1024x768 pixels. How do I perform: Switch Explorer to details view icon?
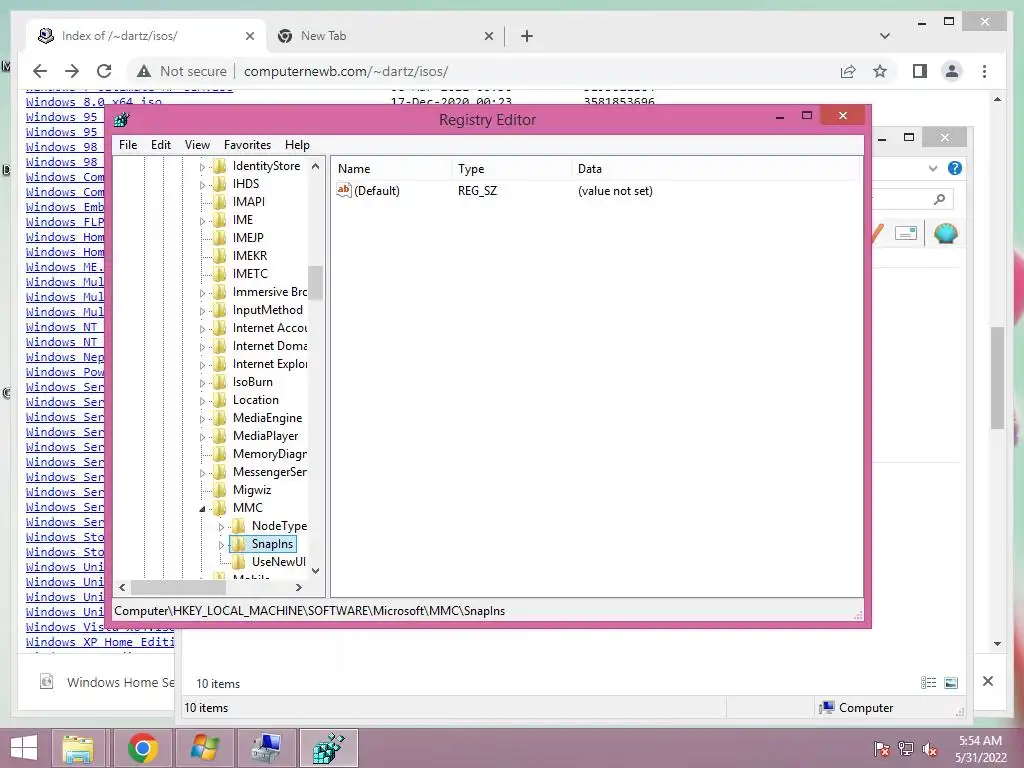(928, 682)
